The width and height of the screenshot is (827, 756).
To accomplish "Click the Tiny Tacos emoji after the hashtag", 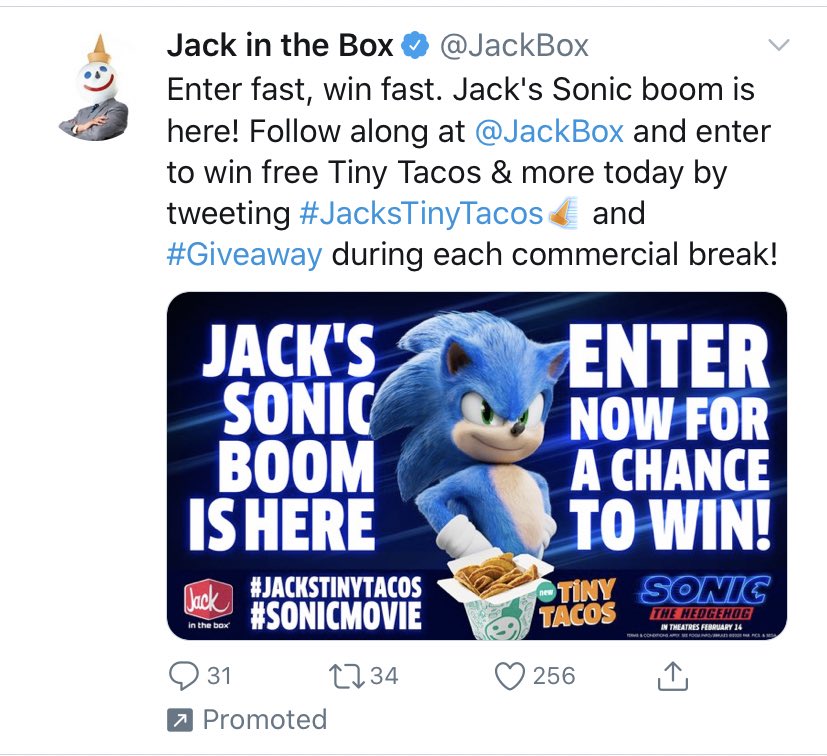I will (x=564, y=213).
